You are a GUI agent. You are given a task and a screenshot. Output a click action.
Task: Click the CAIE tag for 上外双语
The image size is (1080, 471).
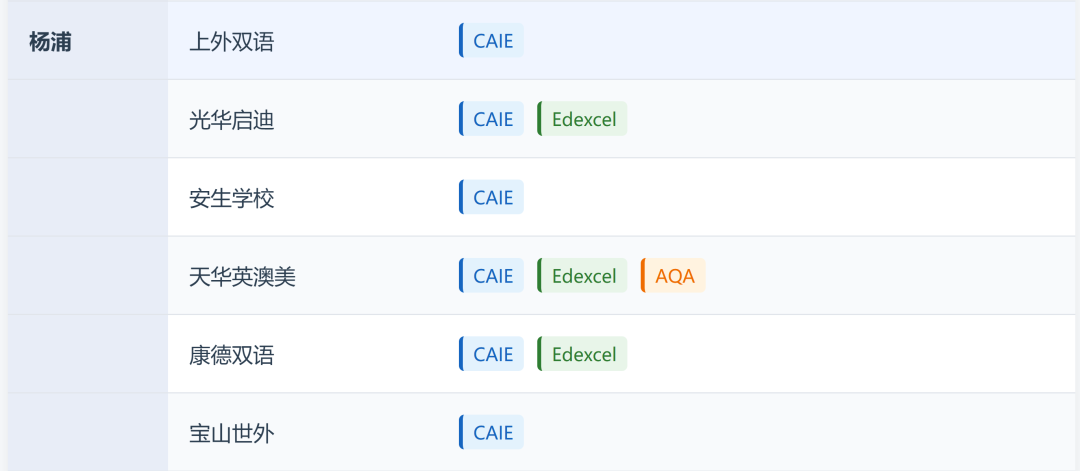pos(492,41)
